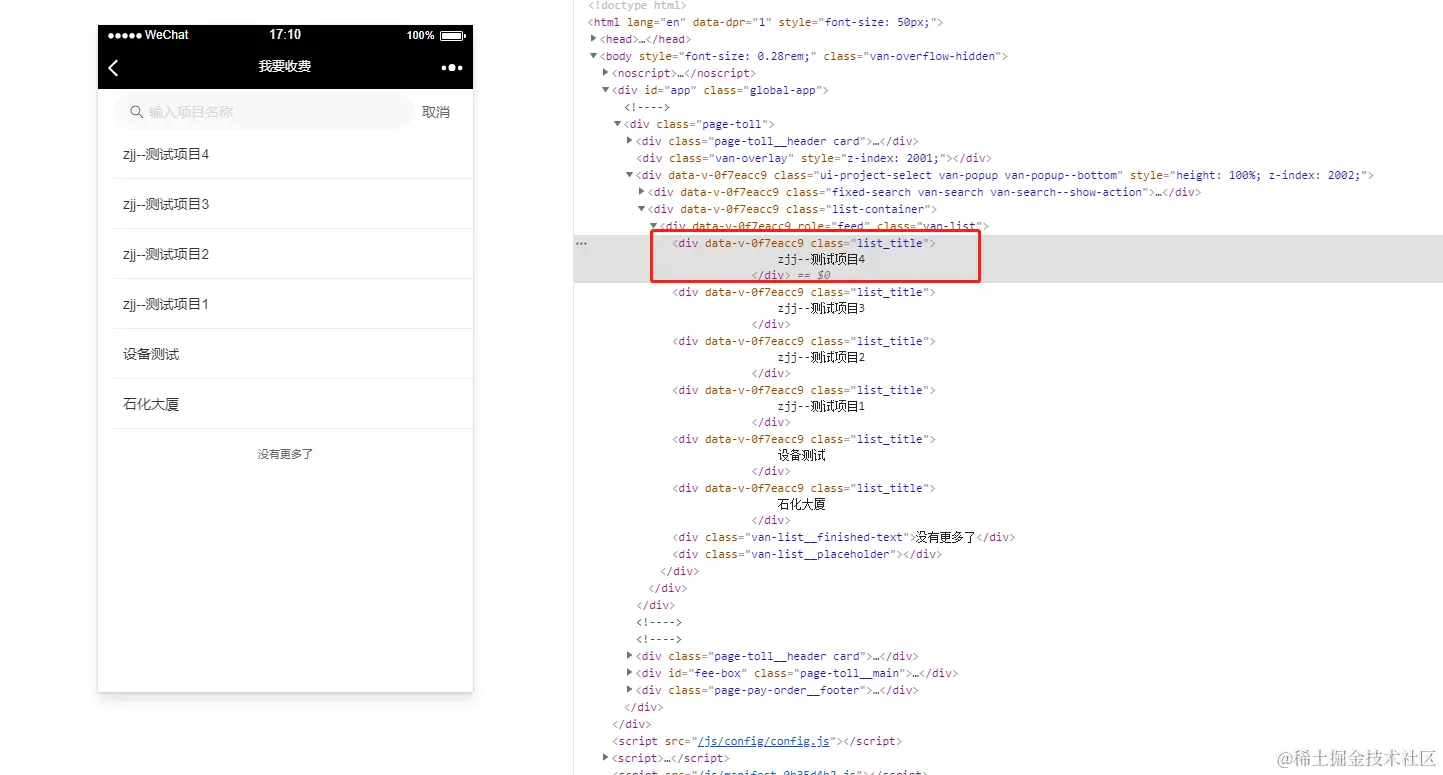The height and width of the screenshot is (775, 1443).
Task: Select zjj--测试项目3 in the phone list
Action: pyautogui.click(x=292, y=204)
